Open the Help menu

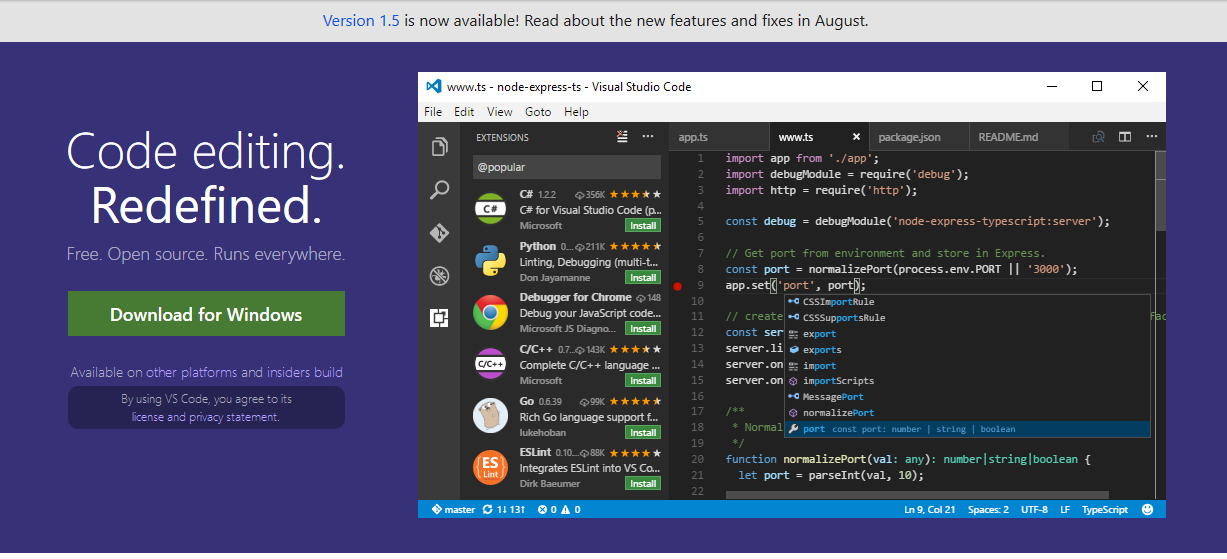click(576, 112)
